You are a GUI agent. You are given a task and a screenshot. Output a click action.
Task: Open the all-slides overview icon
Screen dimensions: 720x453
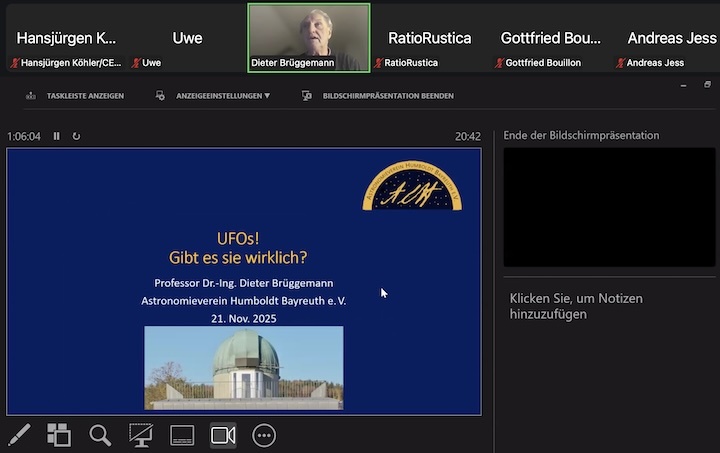point(59,435)
